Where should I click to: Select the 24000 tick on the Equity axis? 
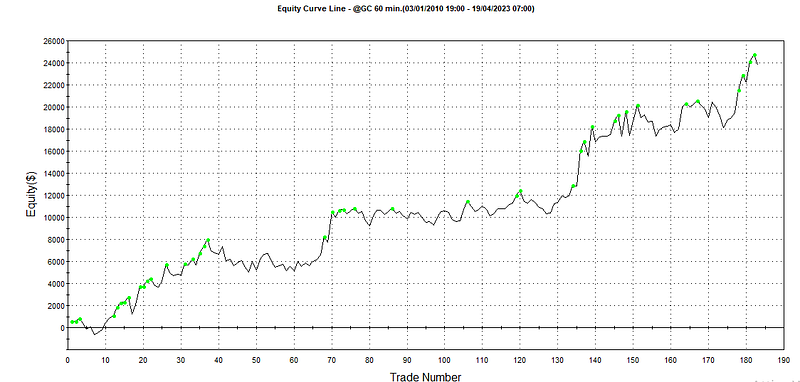coord(54,63)
